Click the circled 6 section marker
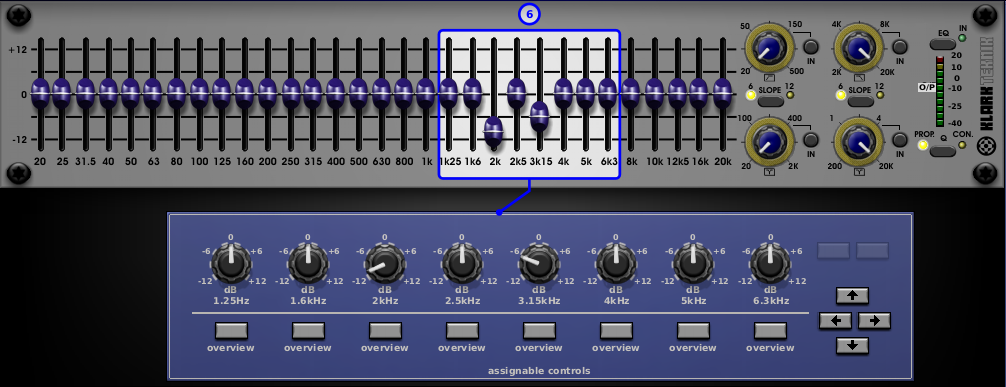 coord(529,15)
